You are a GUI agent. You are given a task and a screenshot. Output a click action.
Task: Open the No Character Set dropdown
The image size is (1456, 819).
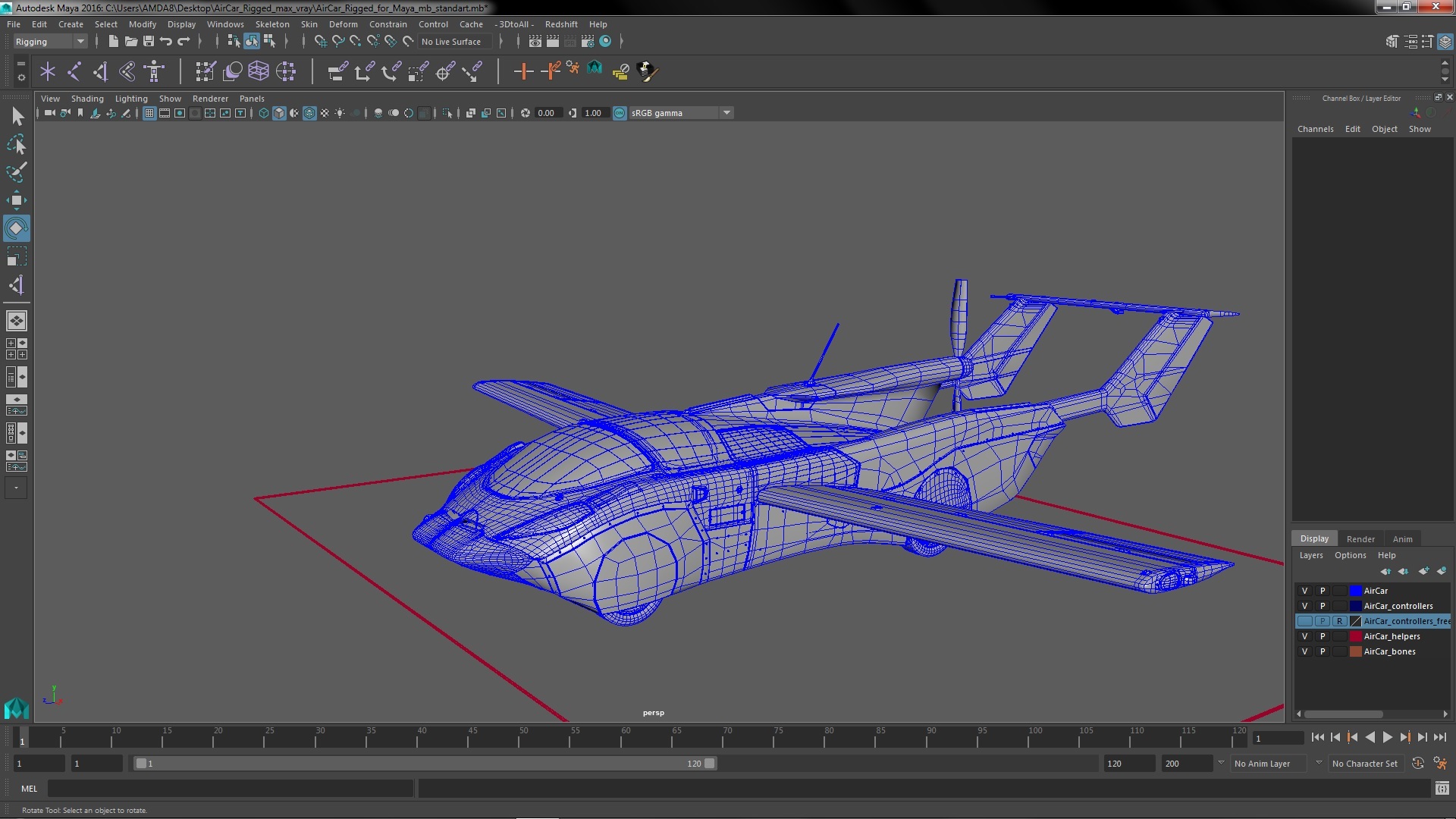pos(1368,764)
